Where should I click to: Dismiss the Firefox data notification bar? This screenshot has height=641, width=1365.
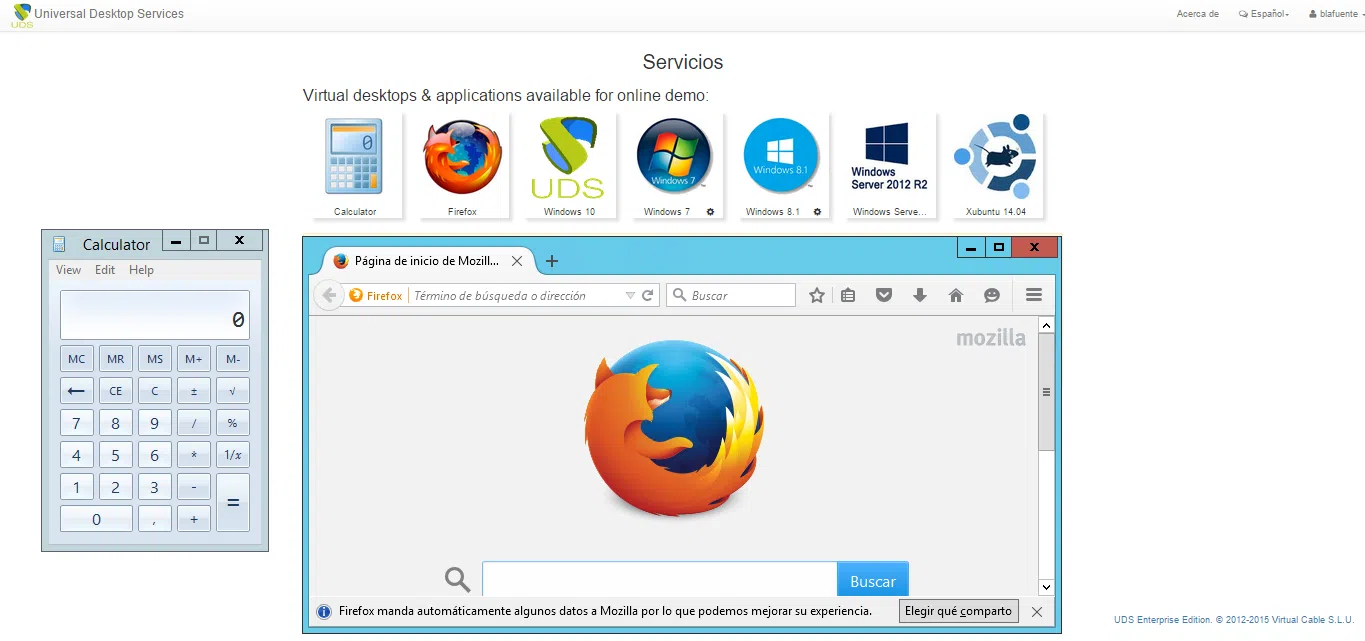click(x=1037, y=611)
